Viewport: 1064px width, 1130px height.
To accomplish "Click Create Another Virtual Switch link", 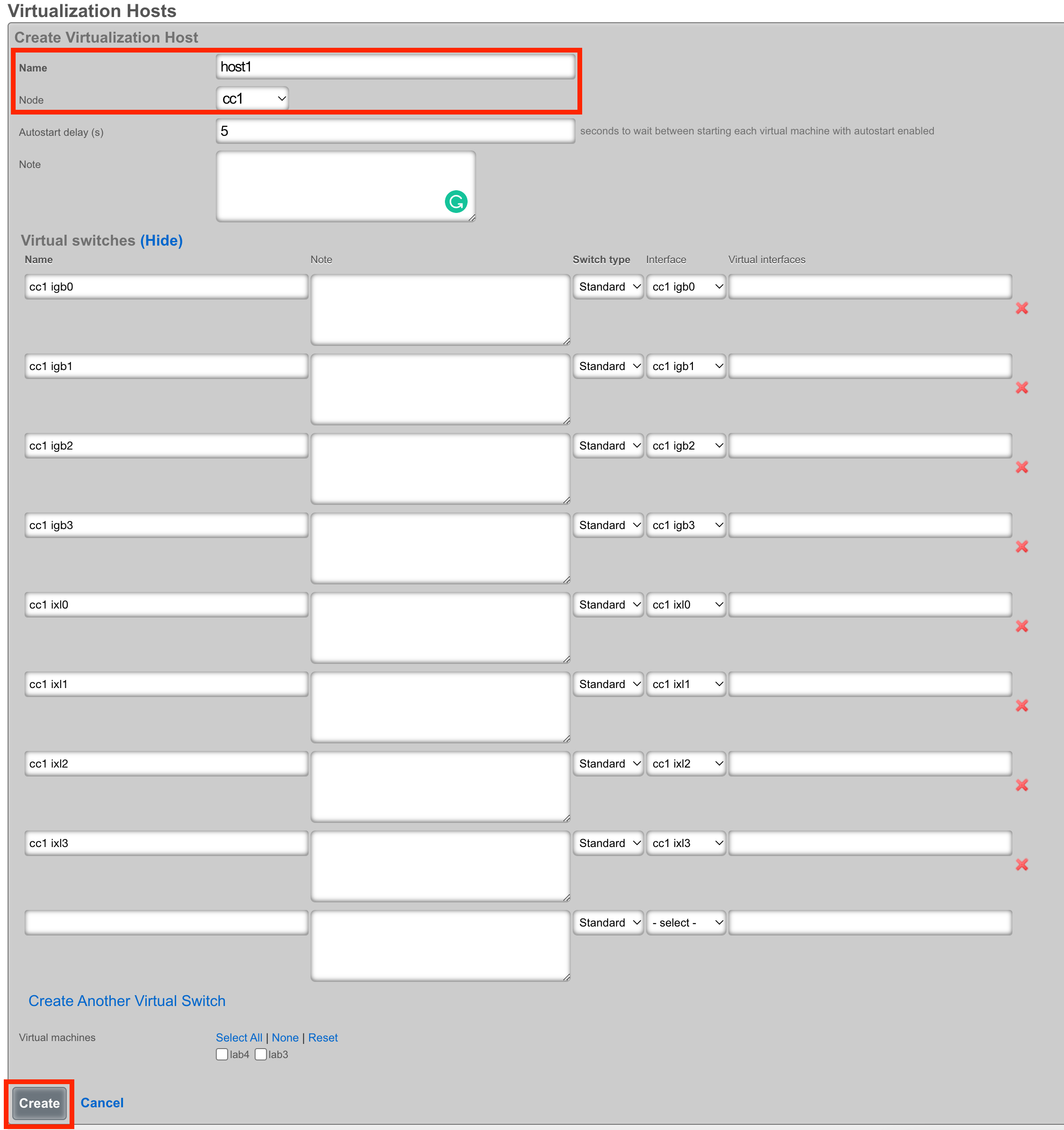I will pos(127,1001).
